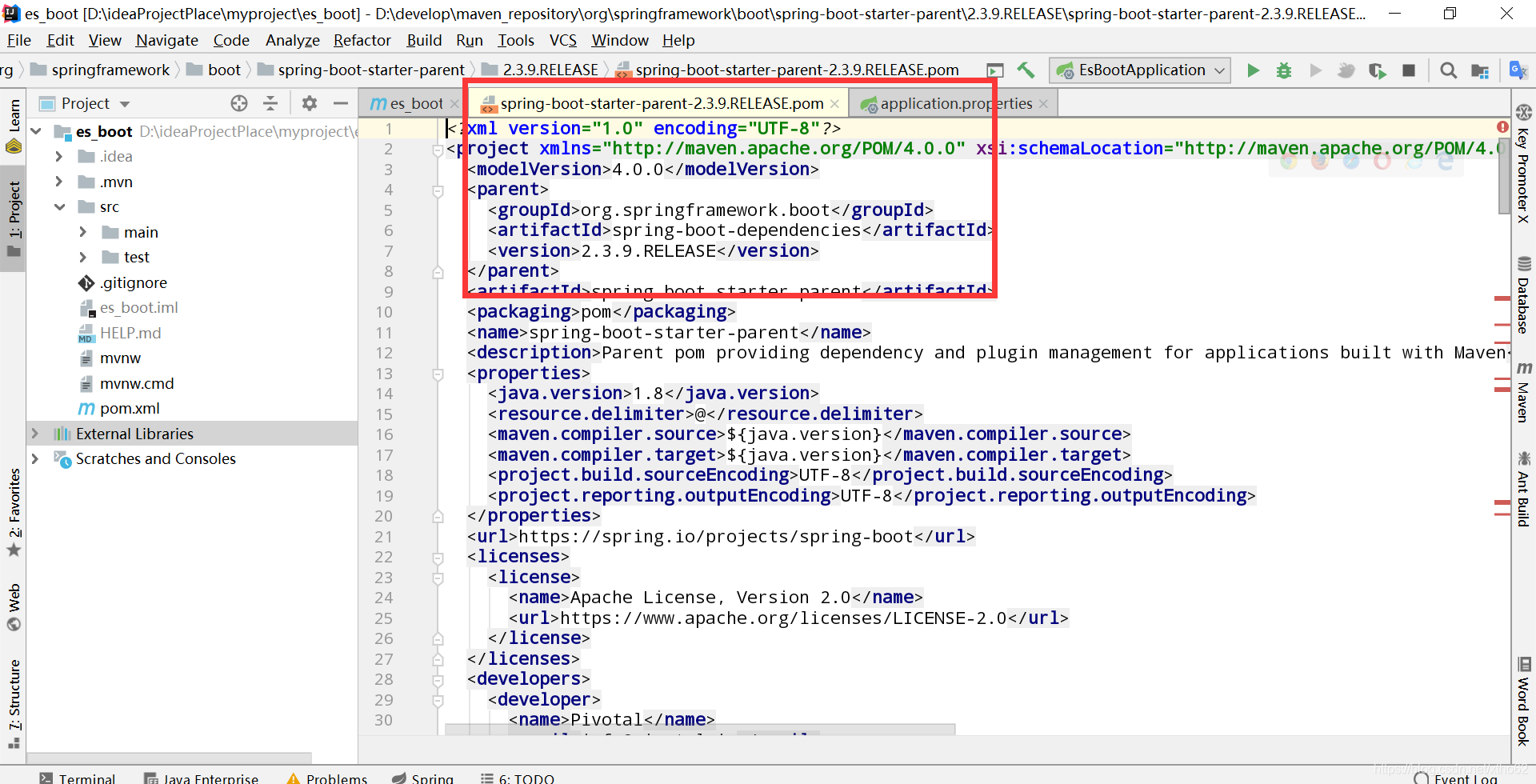Expand the .idea folder
The width and height of the screenshot is (1536, 784).
(x=59, y=157)
